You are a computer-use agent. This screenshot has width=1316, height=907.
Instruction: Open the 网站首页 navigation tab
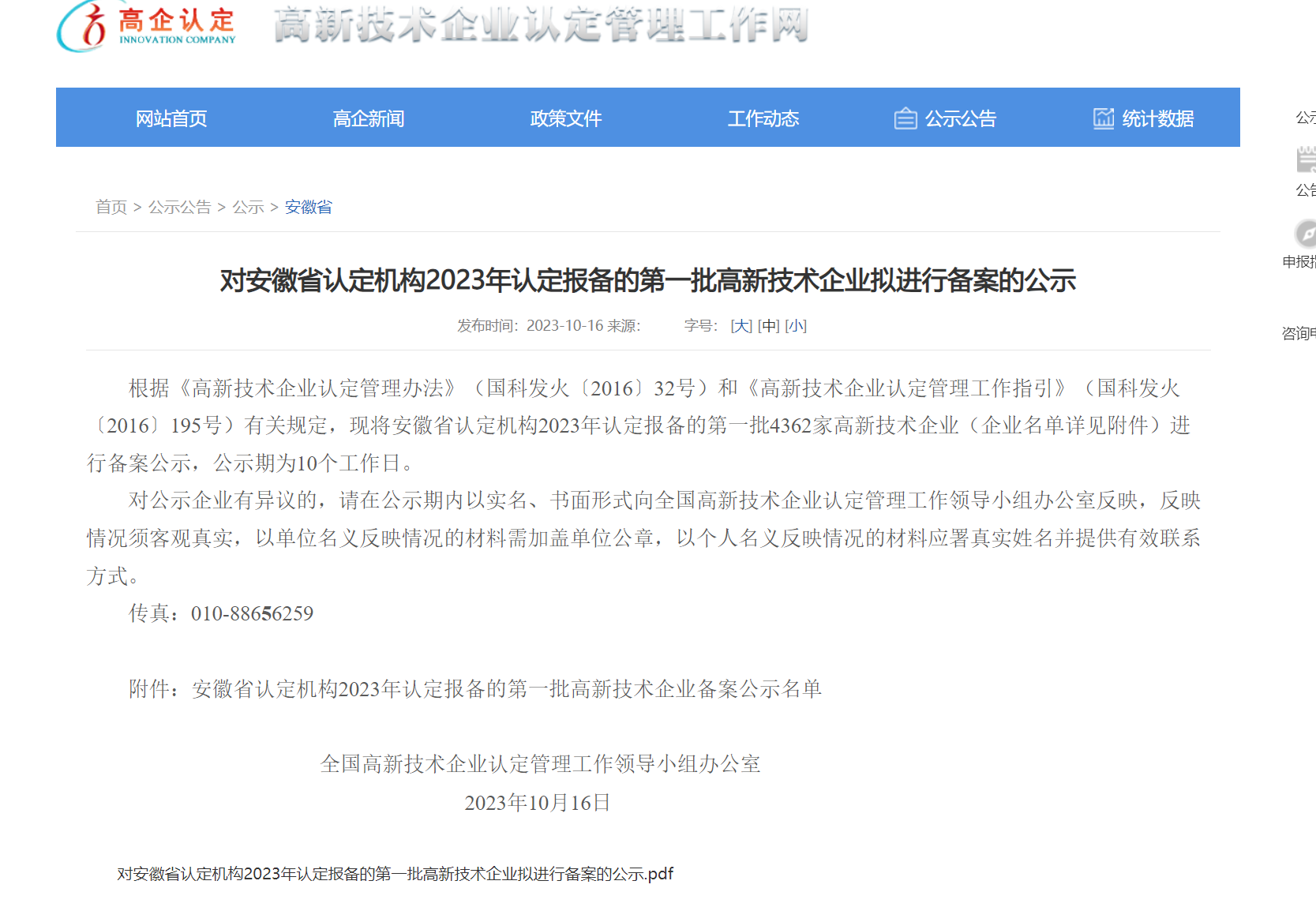click(x=171, y=118)
